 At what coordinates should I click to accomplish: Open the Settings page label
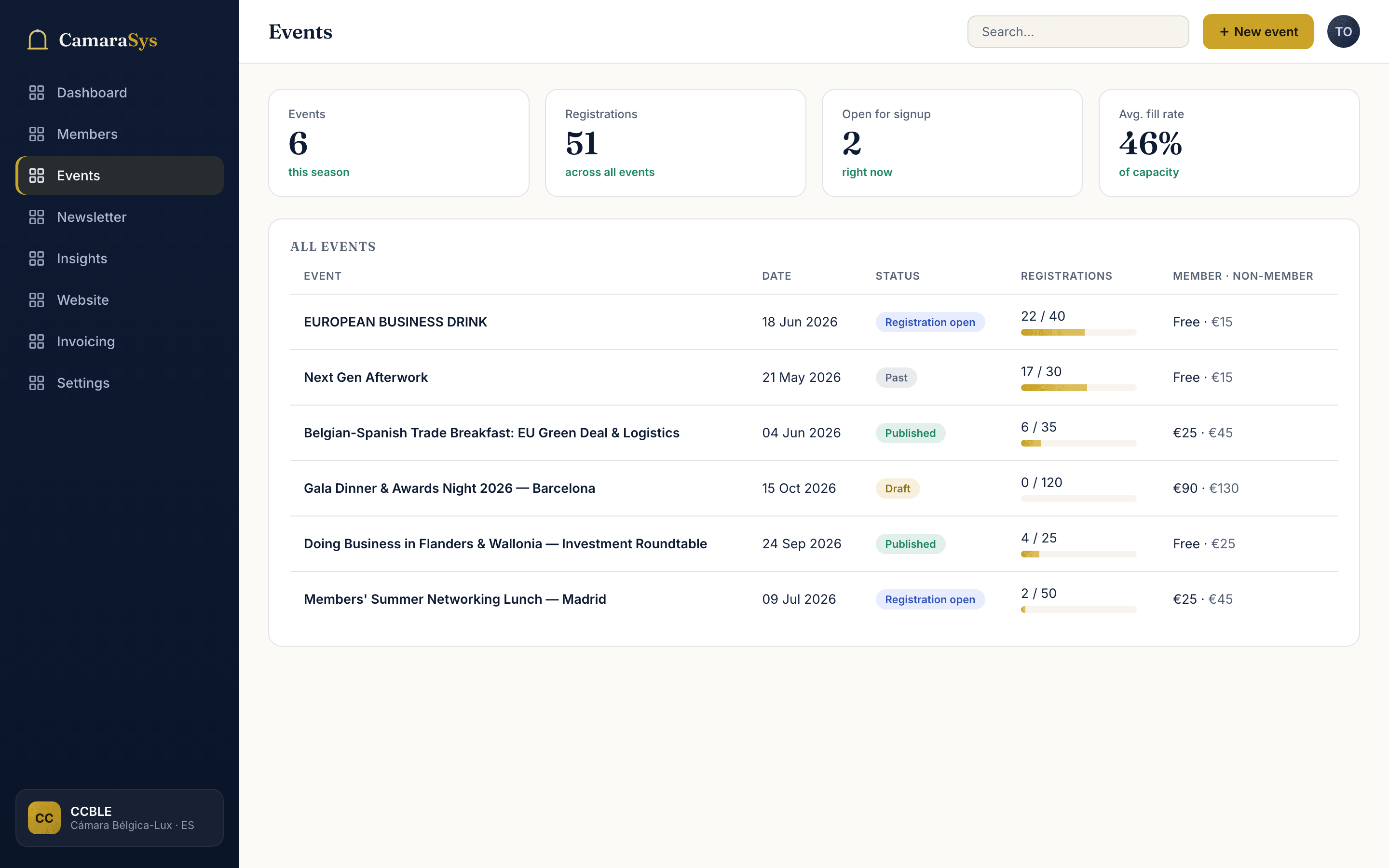tap(83, 383)
